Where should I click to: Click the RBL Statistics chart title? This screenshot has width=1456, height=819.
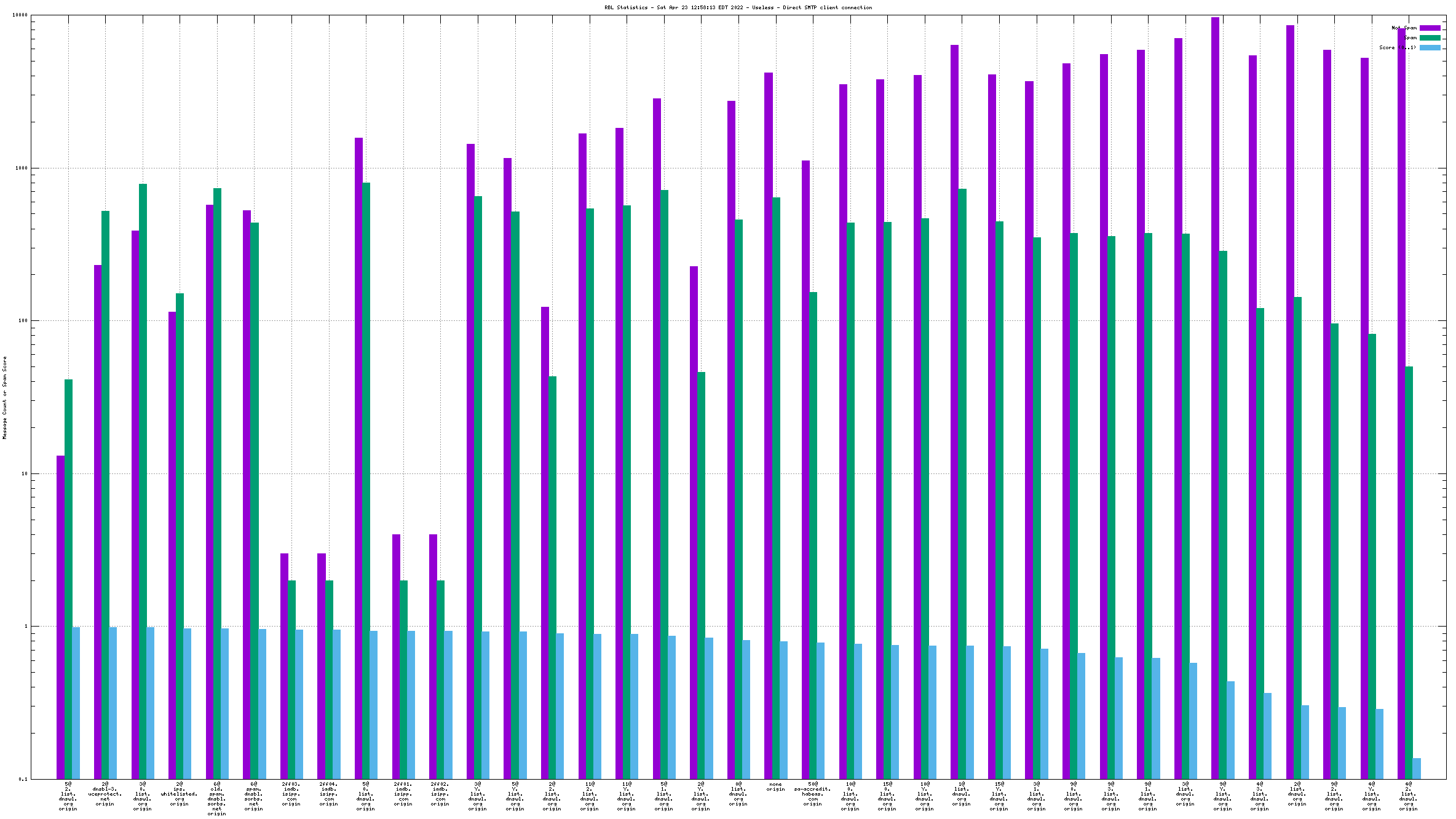pos(738,8)
